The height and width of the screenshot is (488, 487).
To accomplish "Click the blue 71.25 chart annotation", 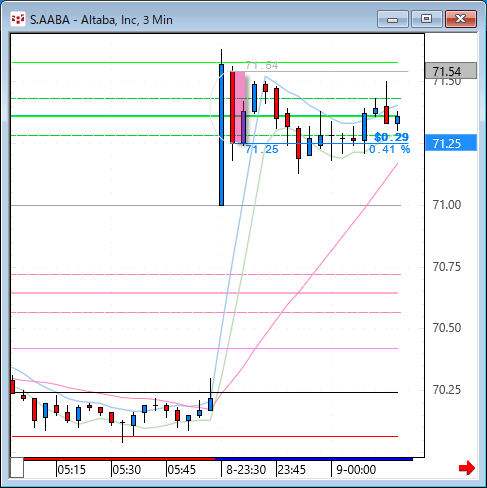I will pos(262,149).
